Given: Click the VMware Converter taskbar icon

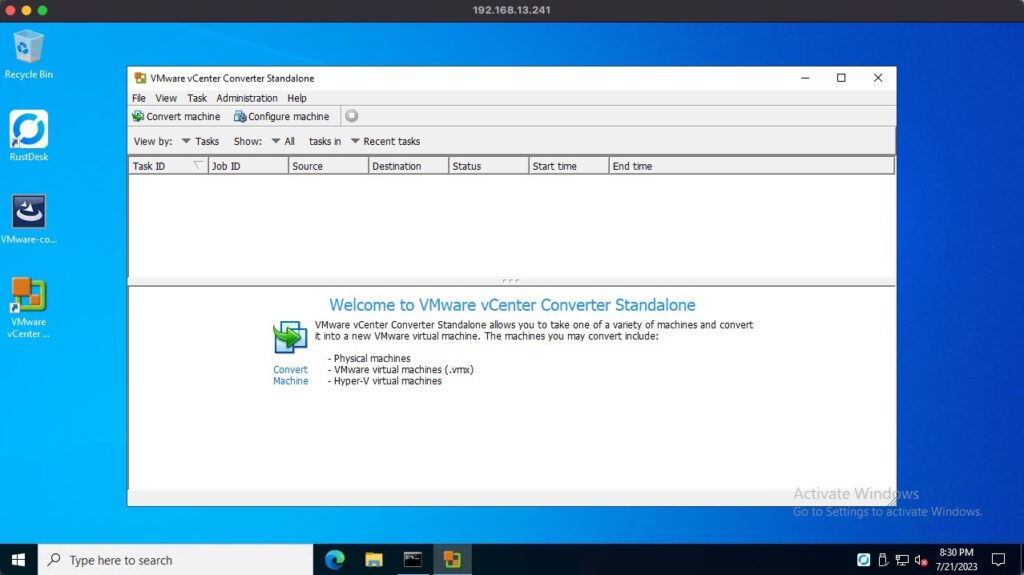Looking at the screenshot, I should pos(452,560).
